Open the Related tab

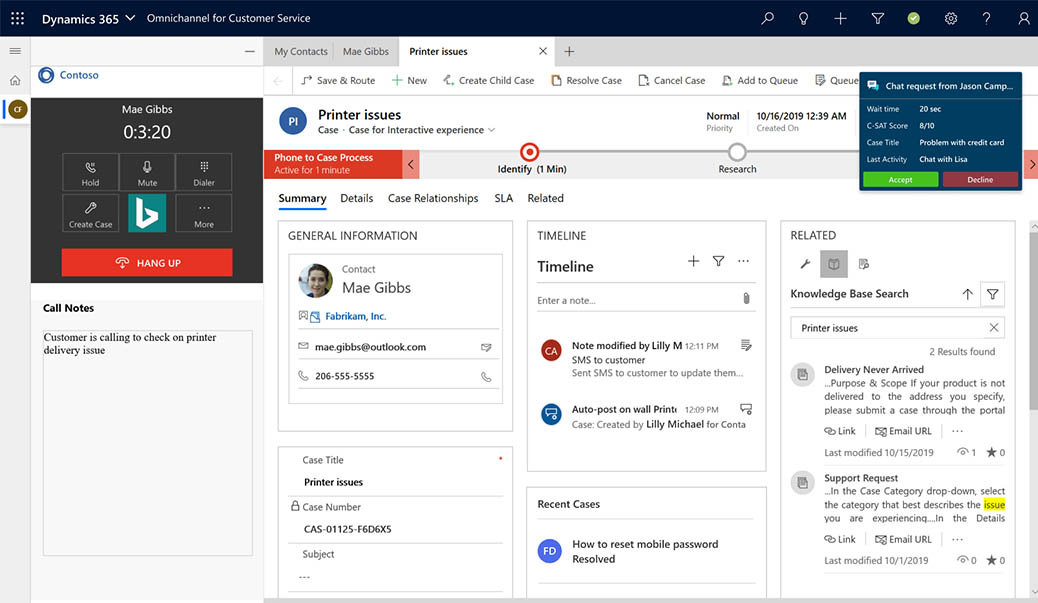(545, 198)
